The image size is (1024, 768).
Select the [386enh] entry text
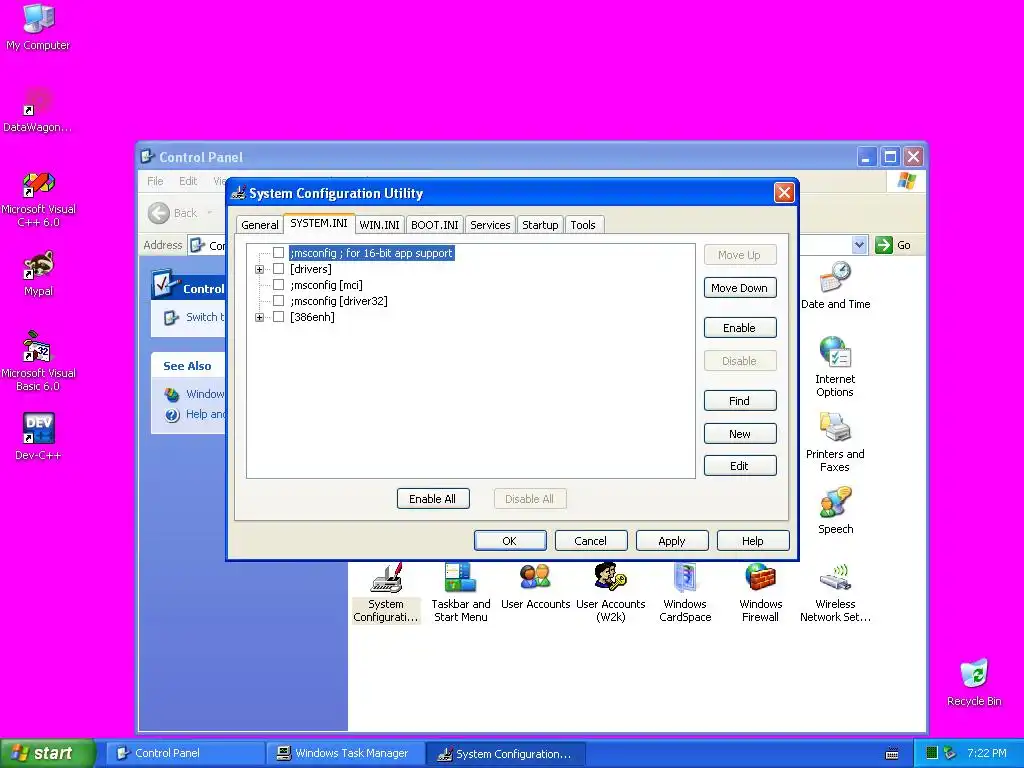(312, 317)
